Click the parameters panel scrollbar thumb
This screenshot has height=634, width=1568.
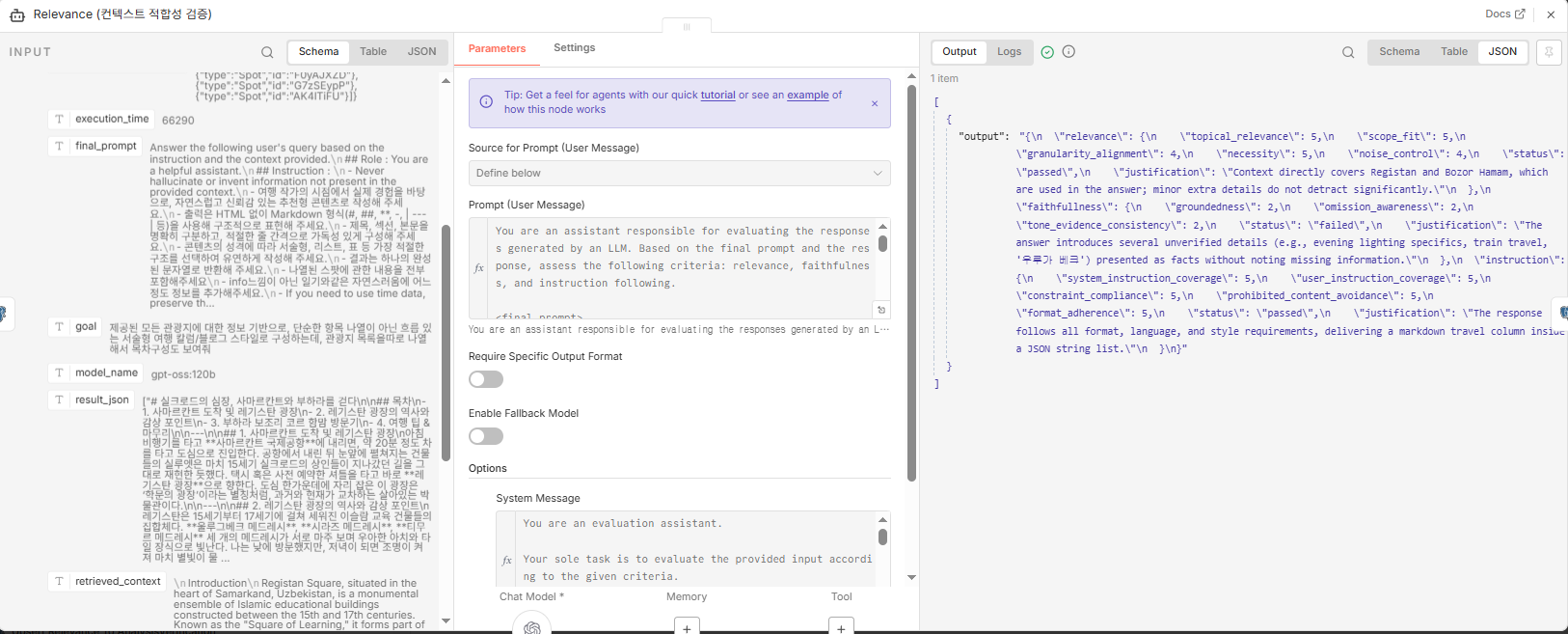point(912,283)
